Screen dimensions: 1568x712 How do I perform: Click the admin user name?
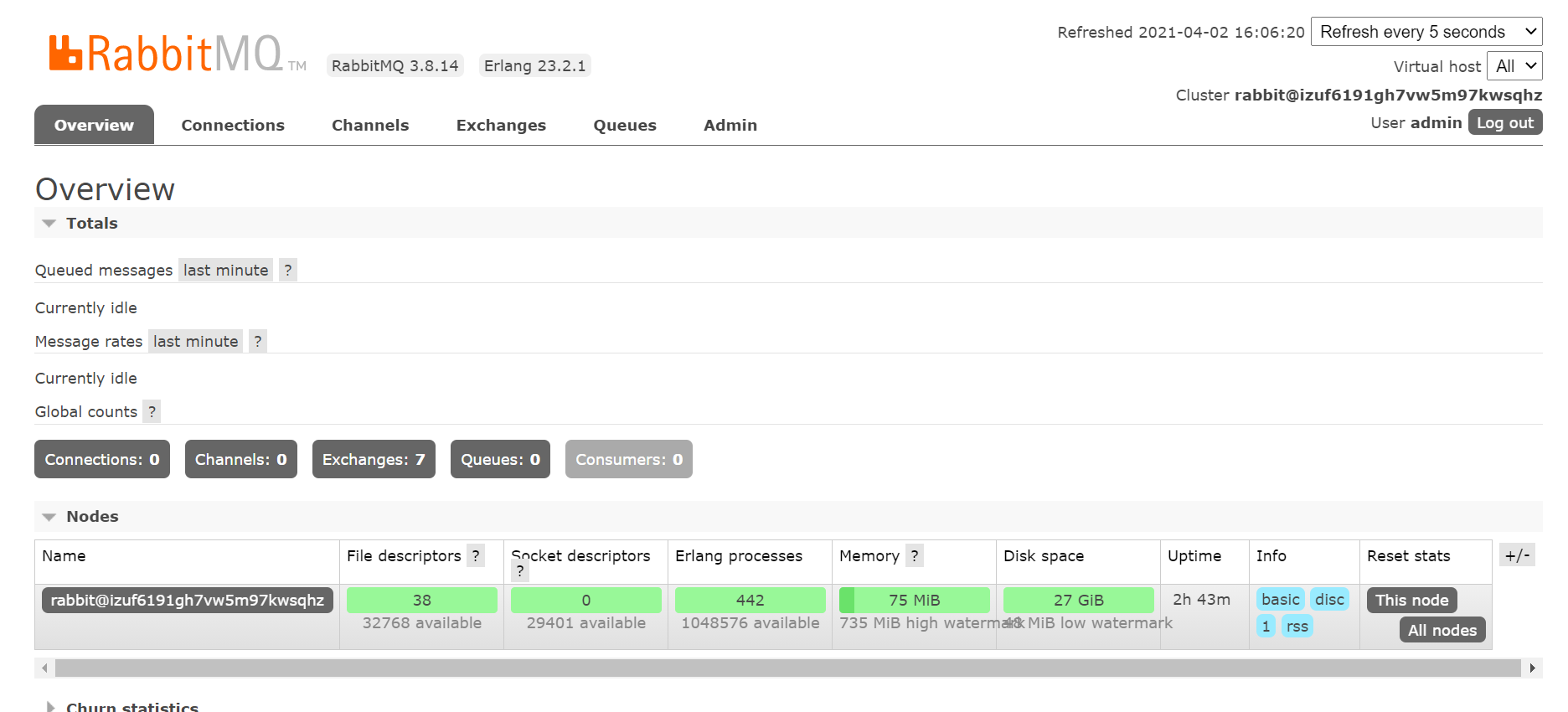click(x=1436, y=122)
